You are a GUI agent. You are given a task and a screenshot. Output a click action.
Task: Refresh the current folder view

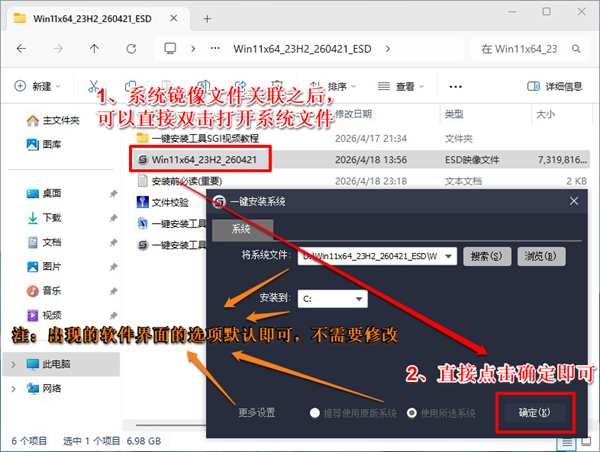click(x=131, y=49)
